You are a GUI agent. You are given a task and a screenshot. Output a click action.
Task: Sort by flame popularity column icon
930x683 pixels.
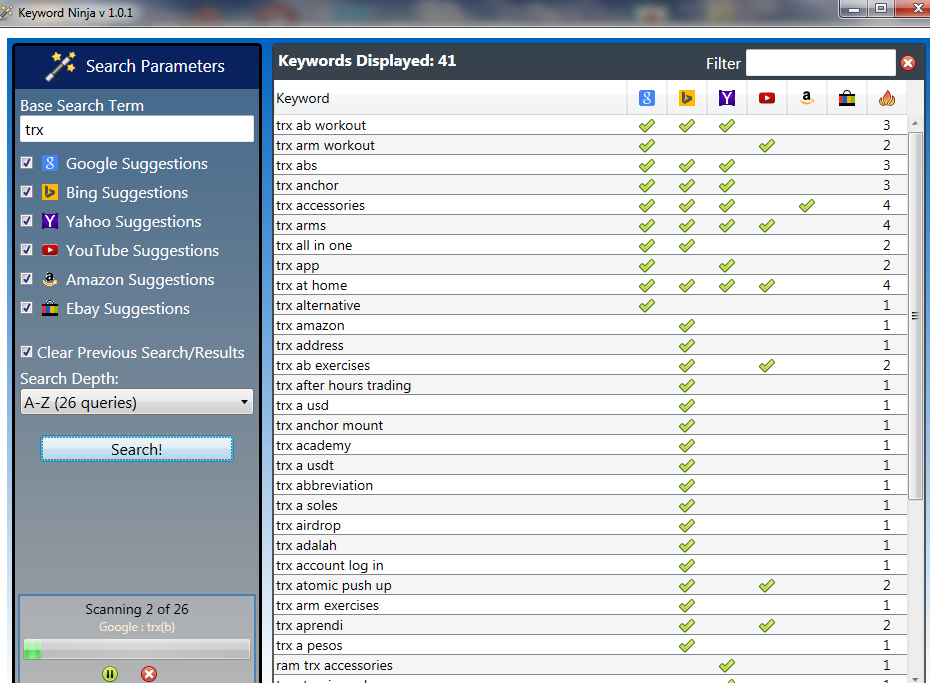(886, 98)
